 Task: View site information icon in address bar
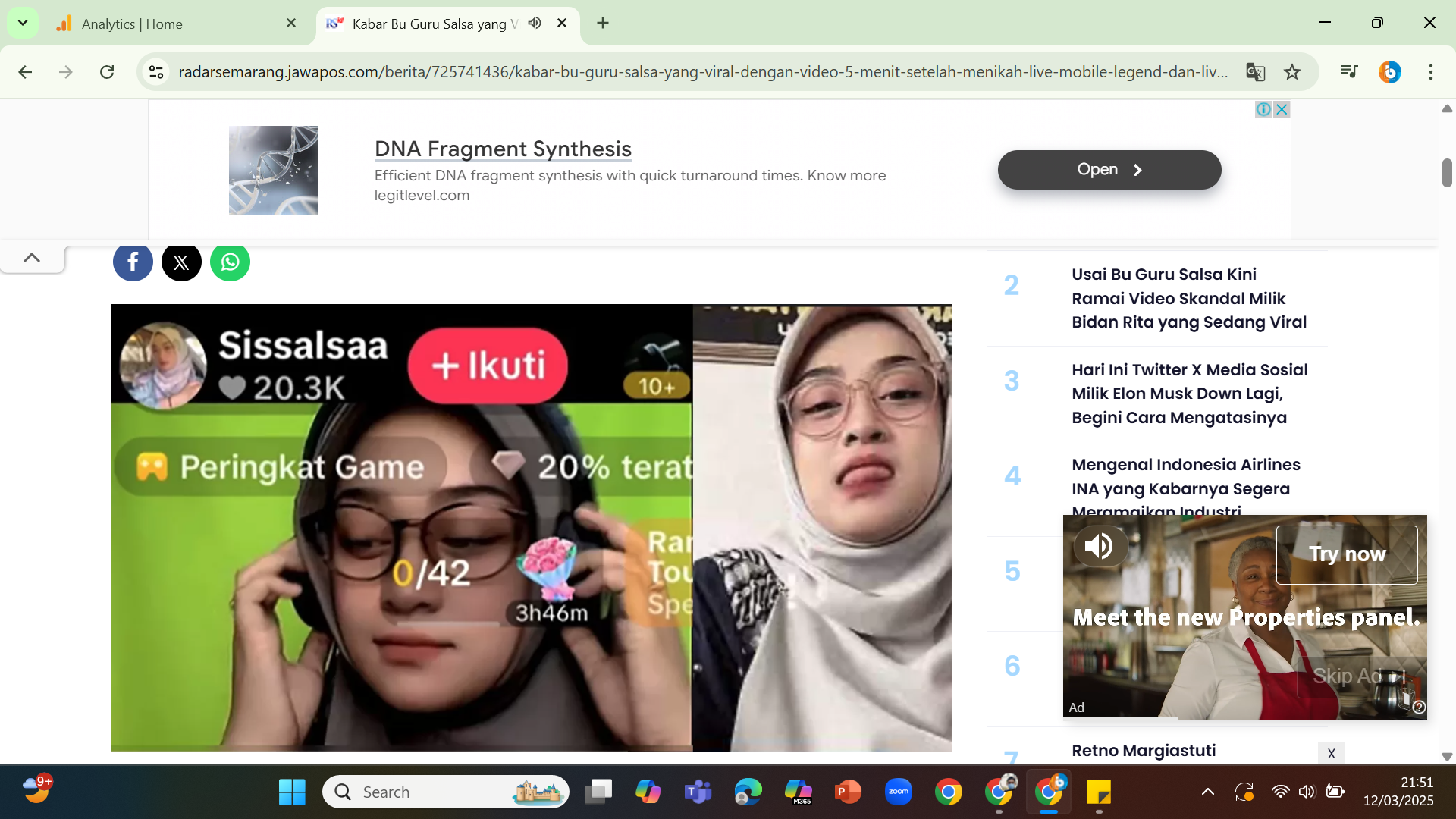click(x=156, y=72)
